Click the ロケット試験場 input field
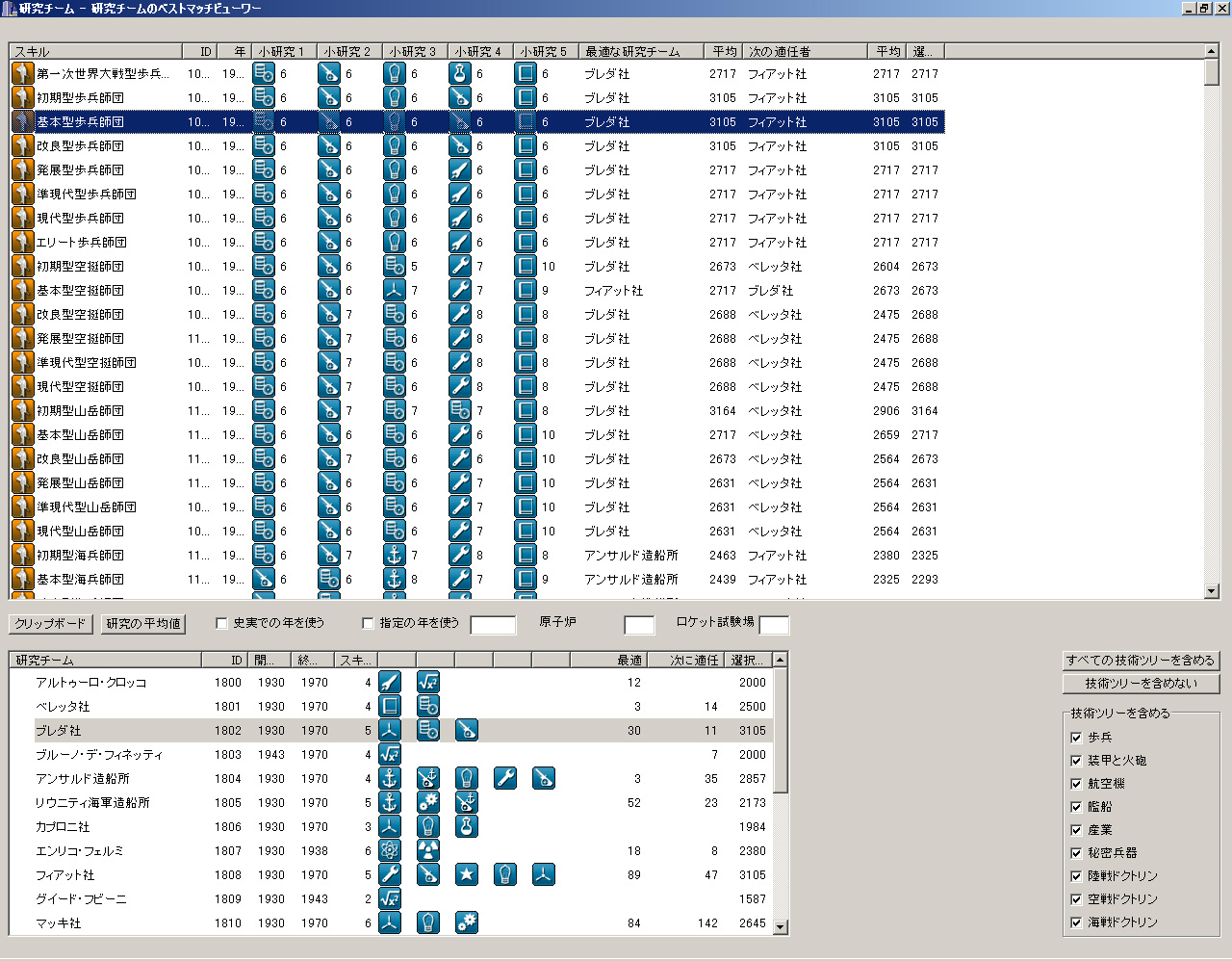Viewport: 1232px width, 961px height. click(x=774, y=625)
